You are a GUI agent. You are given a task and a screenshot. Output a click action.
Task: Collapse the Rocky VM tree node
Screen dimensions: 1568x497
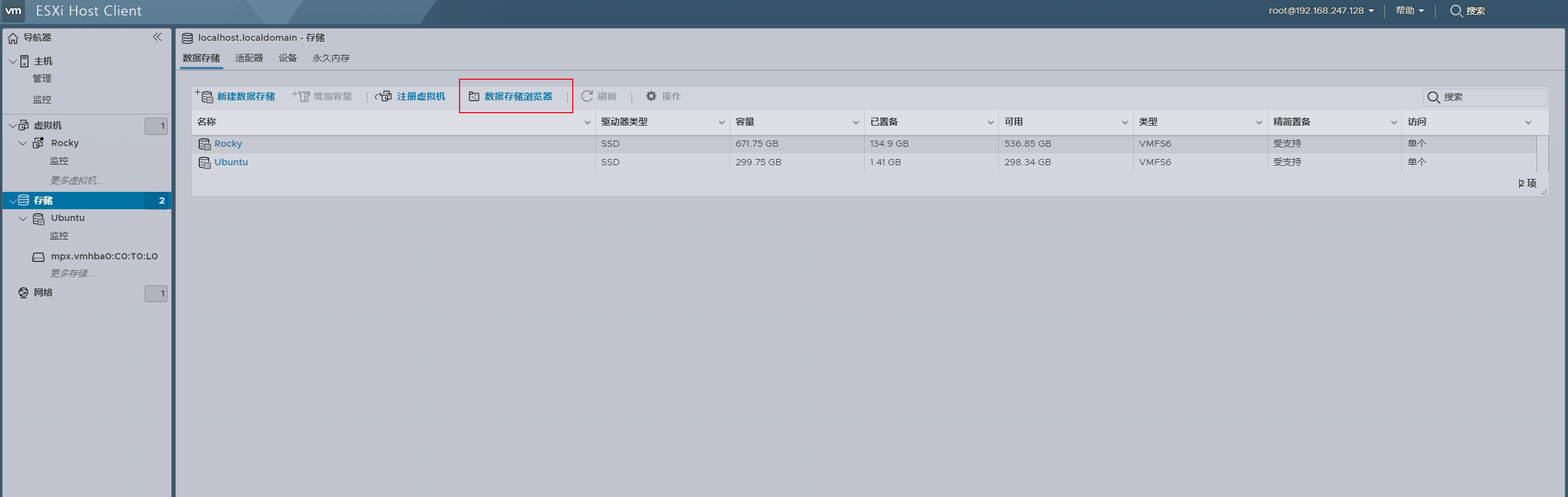tap(23, 144)
